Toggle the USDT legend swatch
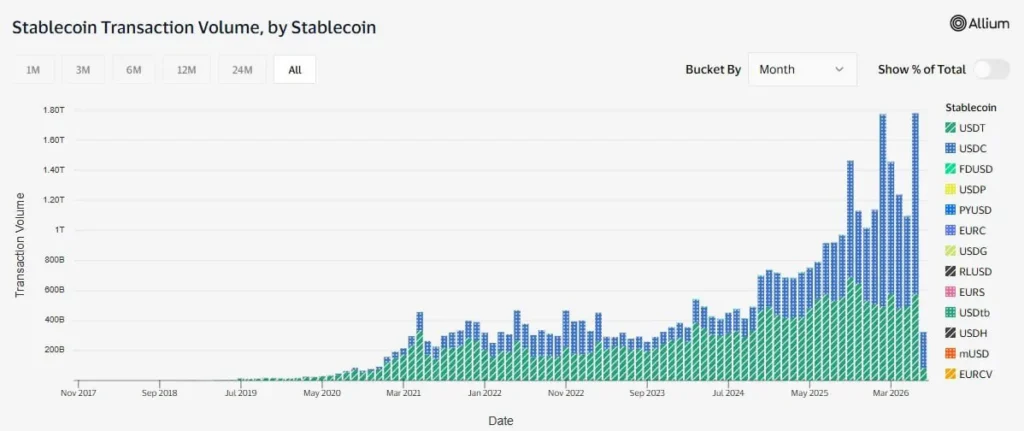This screenshot has height=431, width=1024. (950, 127)
